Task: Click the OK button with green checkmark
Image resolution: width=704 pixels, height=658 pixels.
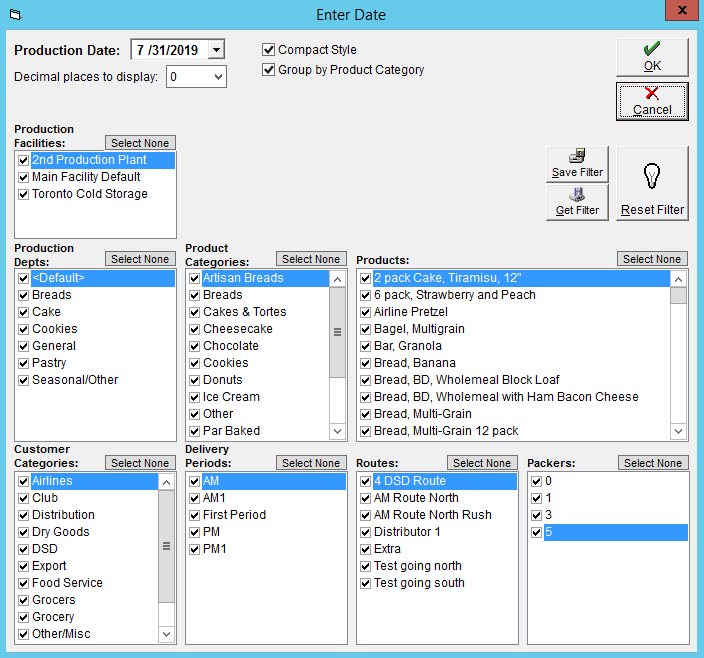Action: (652, 57)
